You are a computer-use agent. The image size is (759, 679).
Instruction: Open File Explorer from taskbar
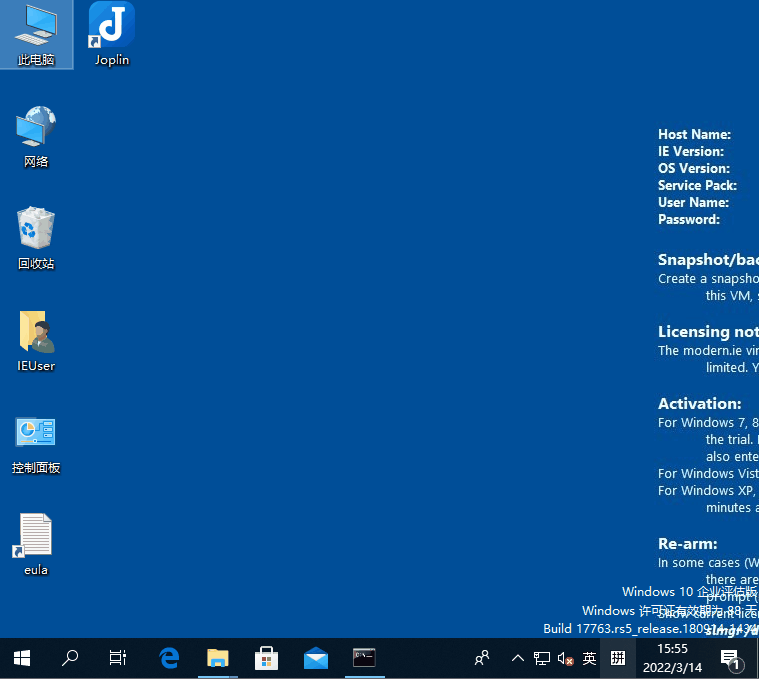tap(218, 658)
